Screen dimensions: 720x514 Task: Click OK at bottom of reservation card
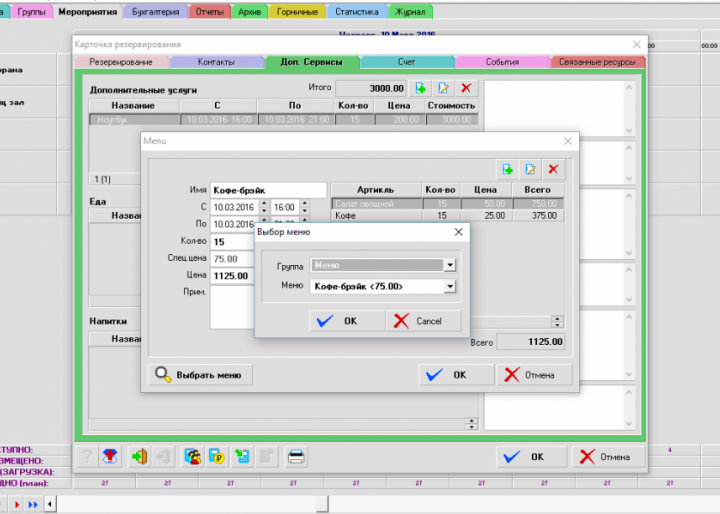[533, 457]
